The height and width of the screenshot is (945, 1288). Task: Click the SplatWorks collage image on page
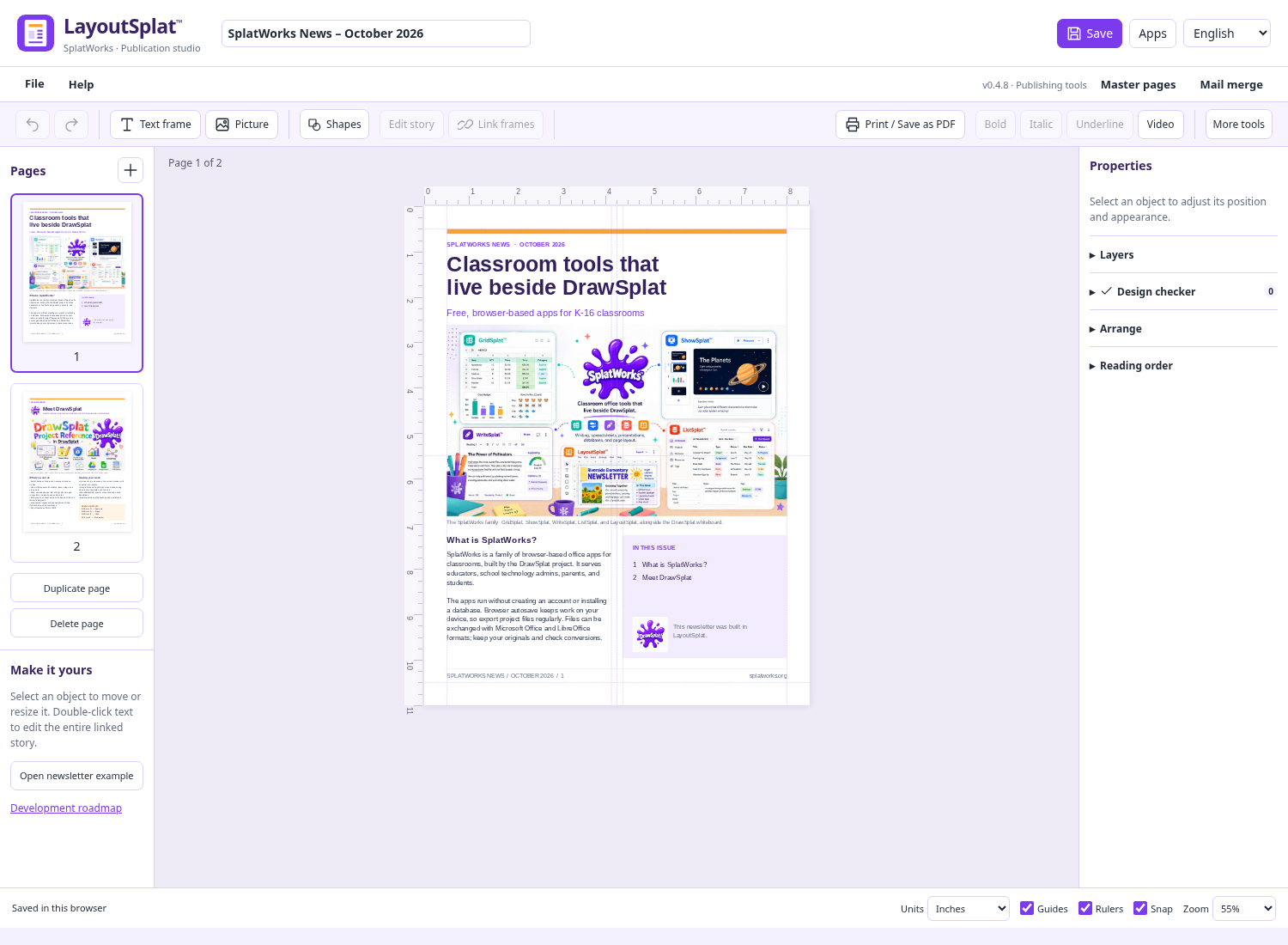click(x=617, y=421)
